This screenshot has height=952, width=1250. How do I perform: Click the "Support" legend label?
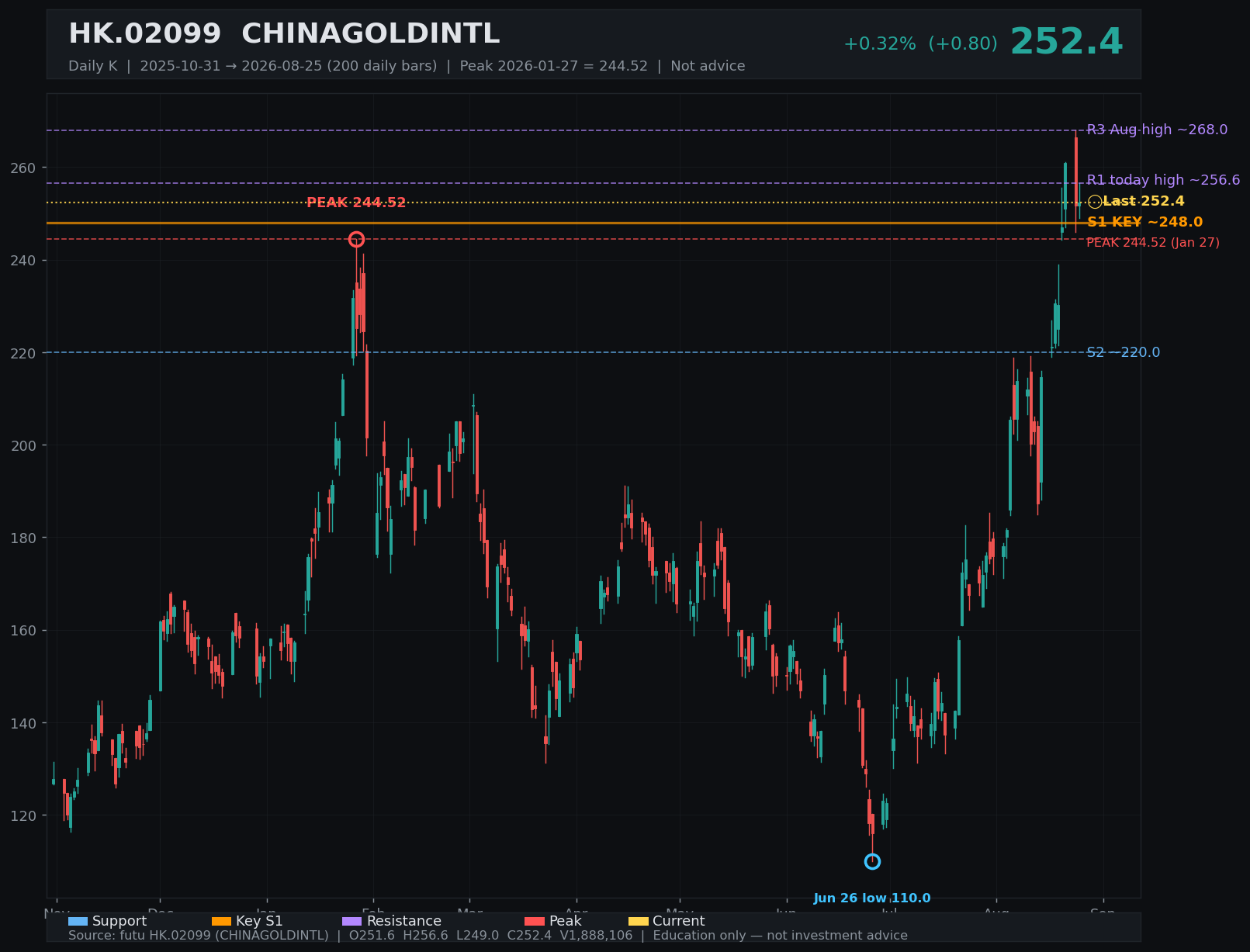pos(119,922)
